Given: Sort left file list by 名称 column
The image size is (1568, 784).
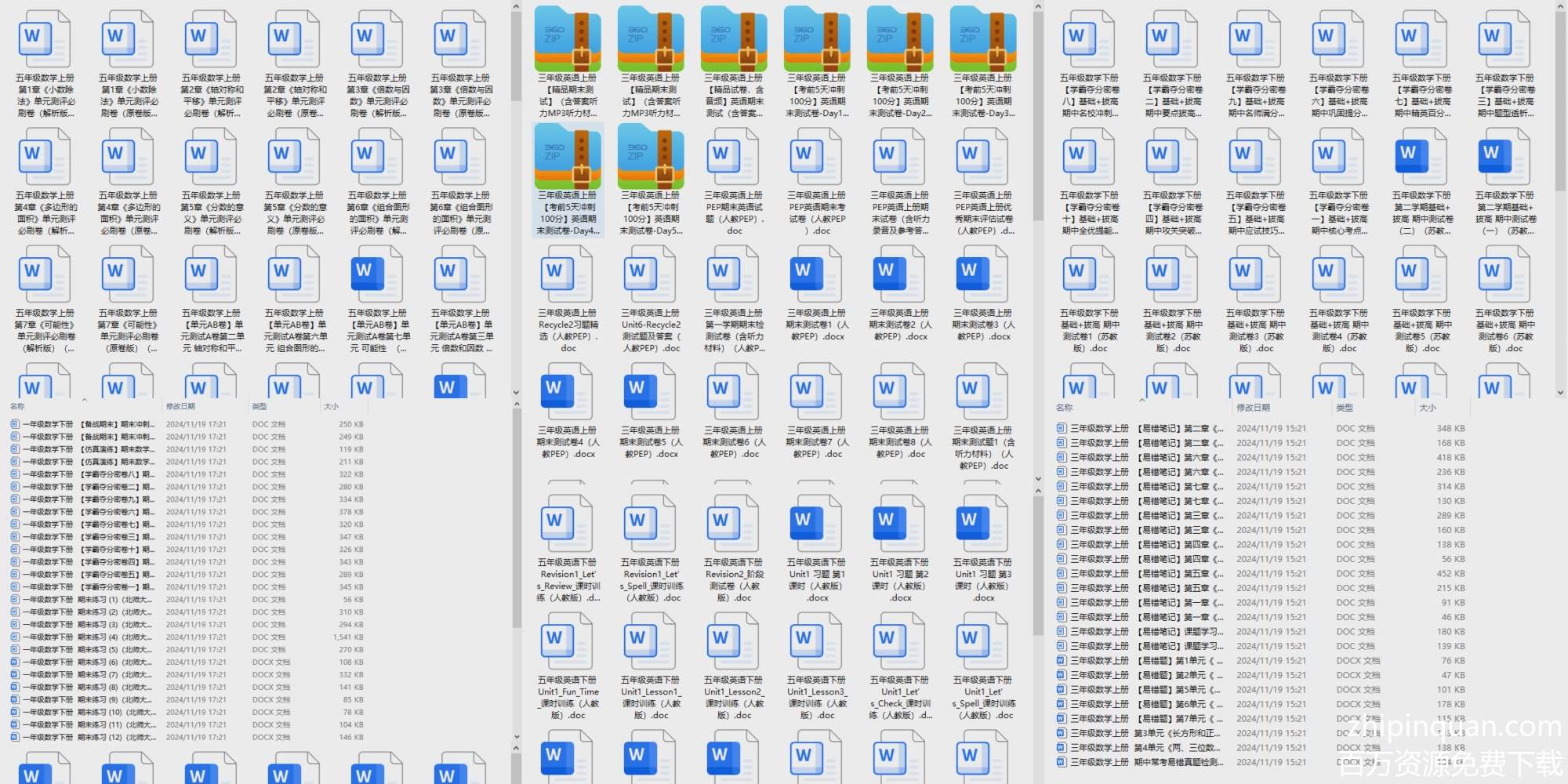Looking at the screenshot, I should tap(18, 406).
